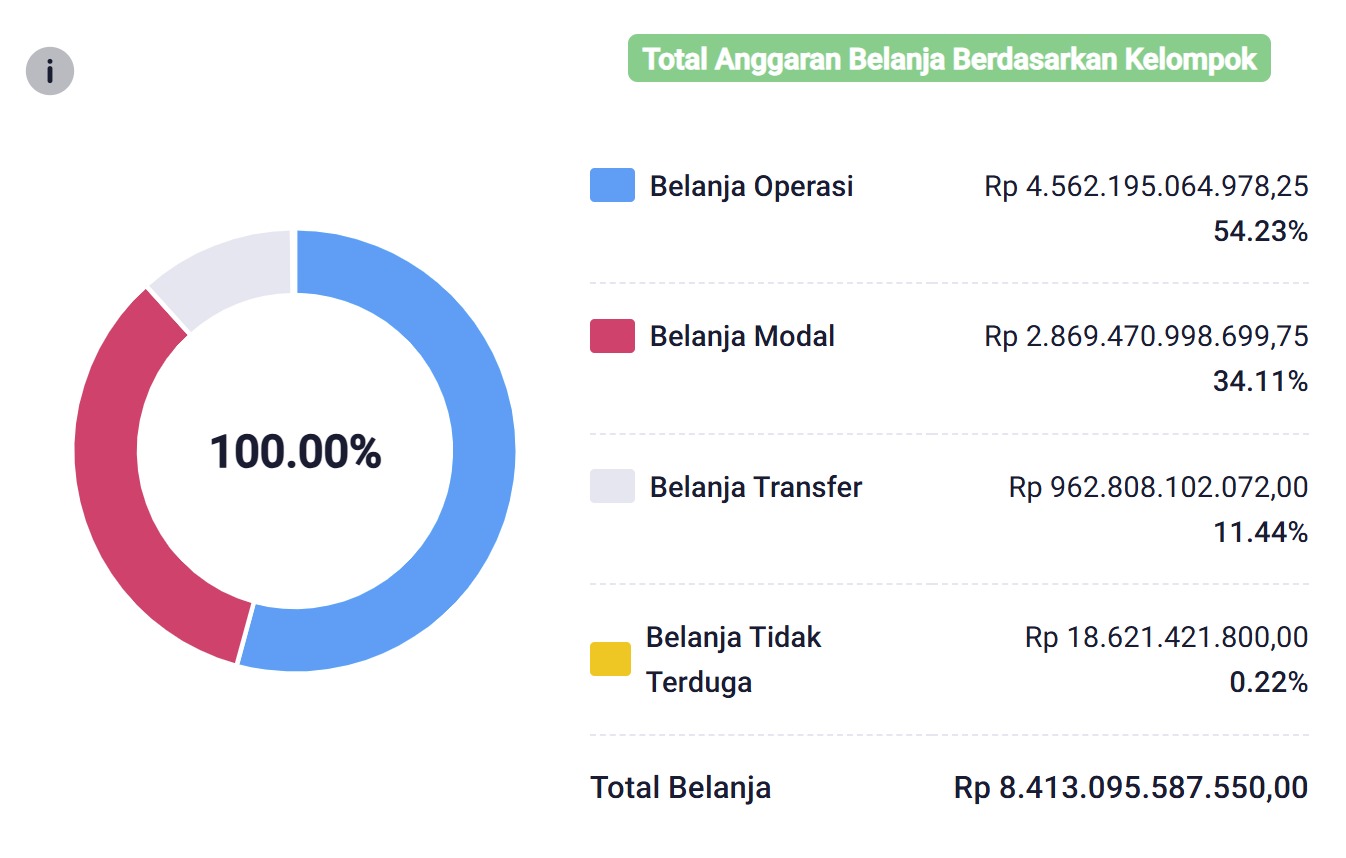Click the Total Anggaran Belanja Berdasarkan Kelompok badge
Viewport: 1346px width, 858px height.
tap(949, 59)
